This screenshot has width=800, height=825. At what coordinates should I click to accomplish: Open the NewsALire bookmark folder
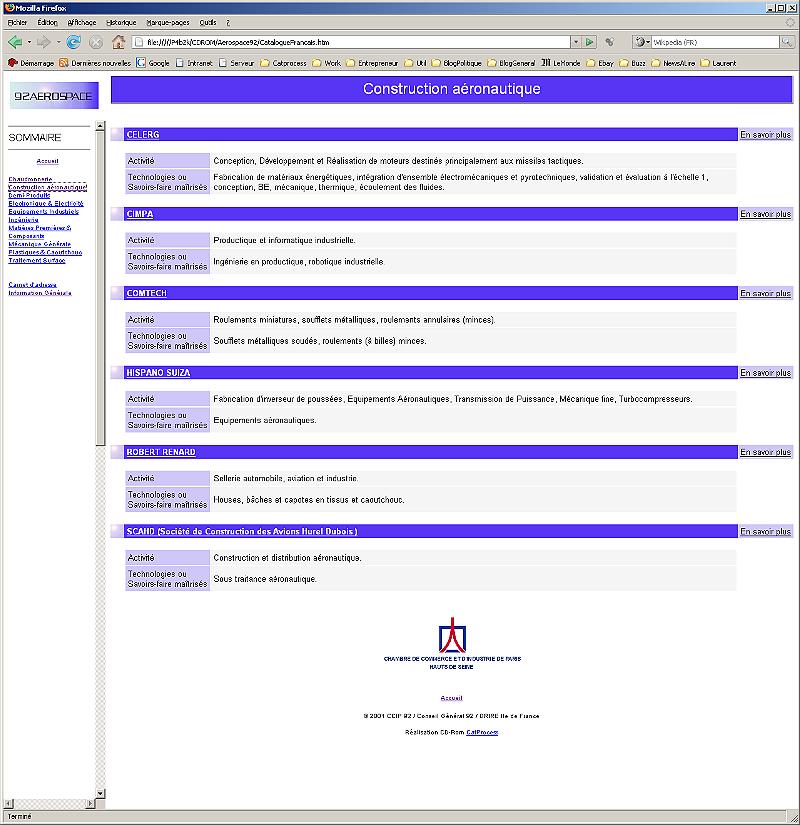pyautogui.click(x=673, y=63)
